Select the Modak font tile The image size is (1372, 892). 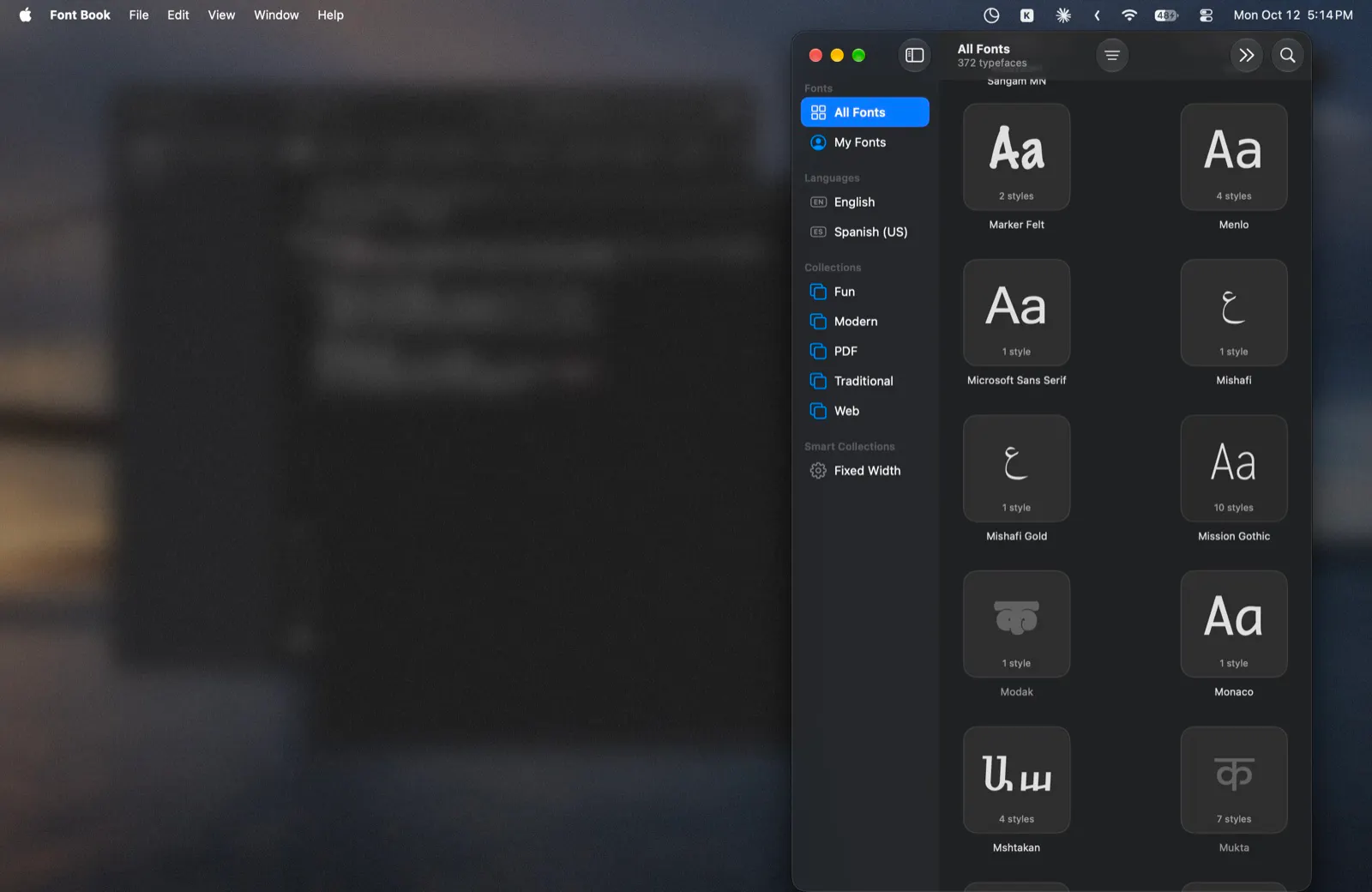point(1017,624)
